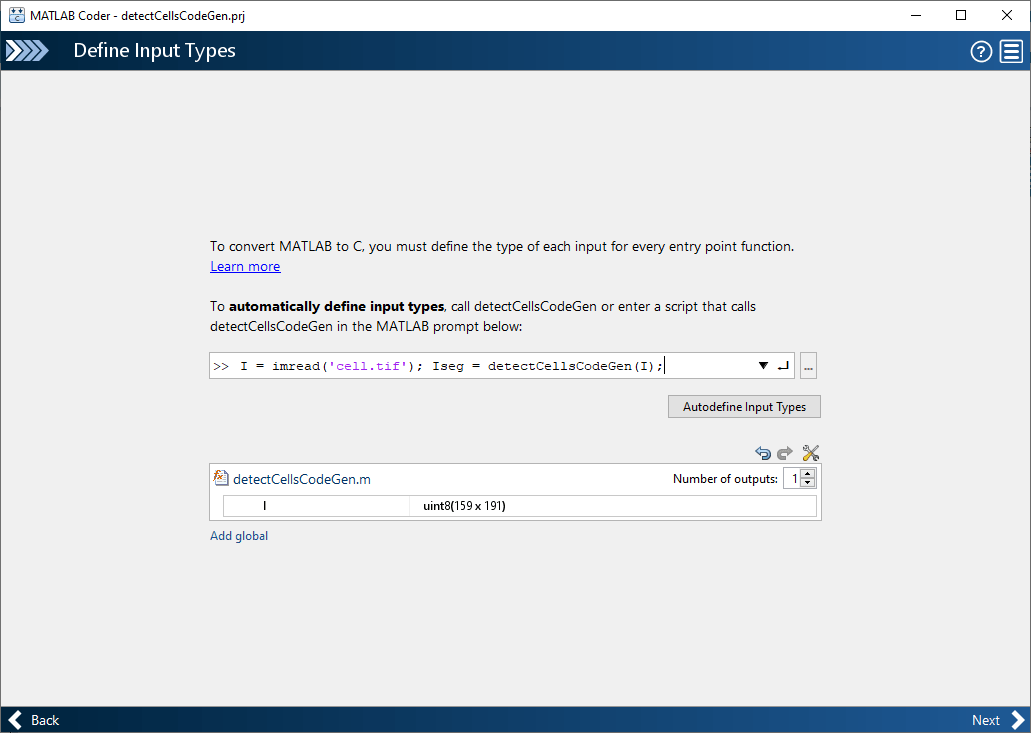Open command history dropdown arrow
This screenshot has height=733, width=1031.
763,366
